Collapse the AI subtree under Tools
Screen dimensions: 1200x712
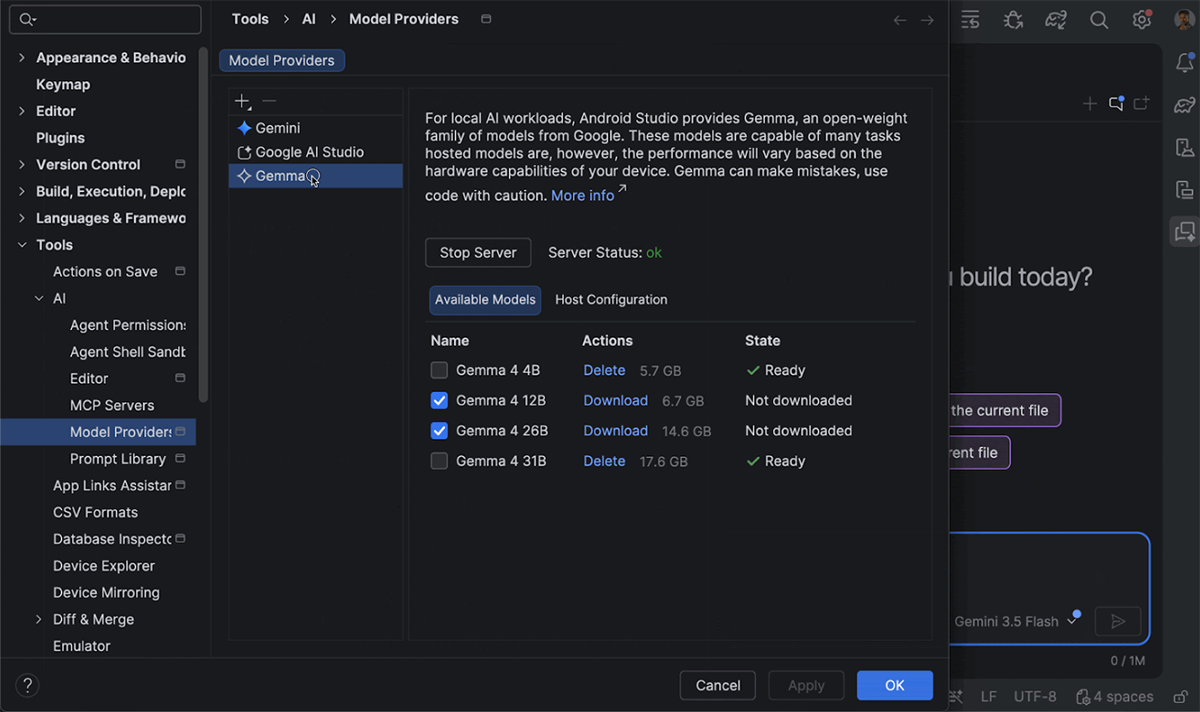tap(39, 298)
